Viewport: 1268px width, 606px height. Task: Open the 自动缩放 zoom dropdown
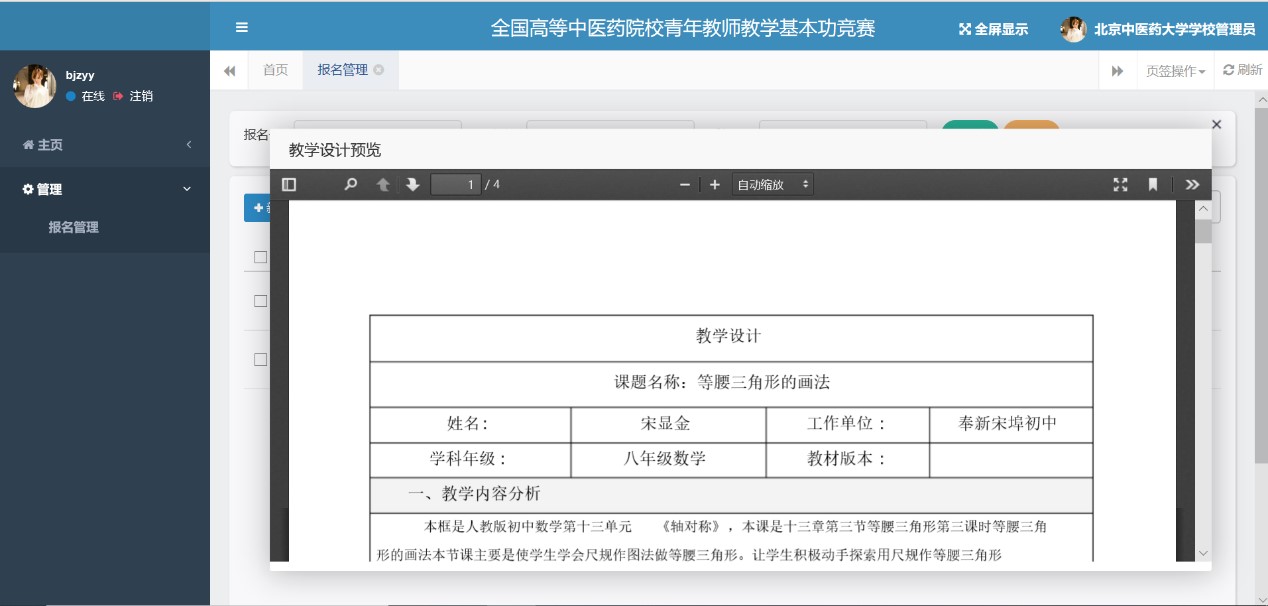coord(772,185)
